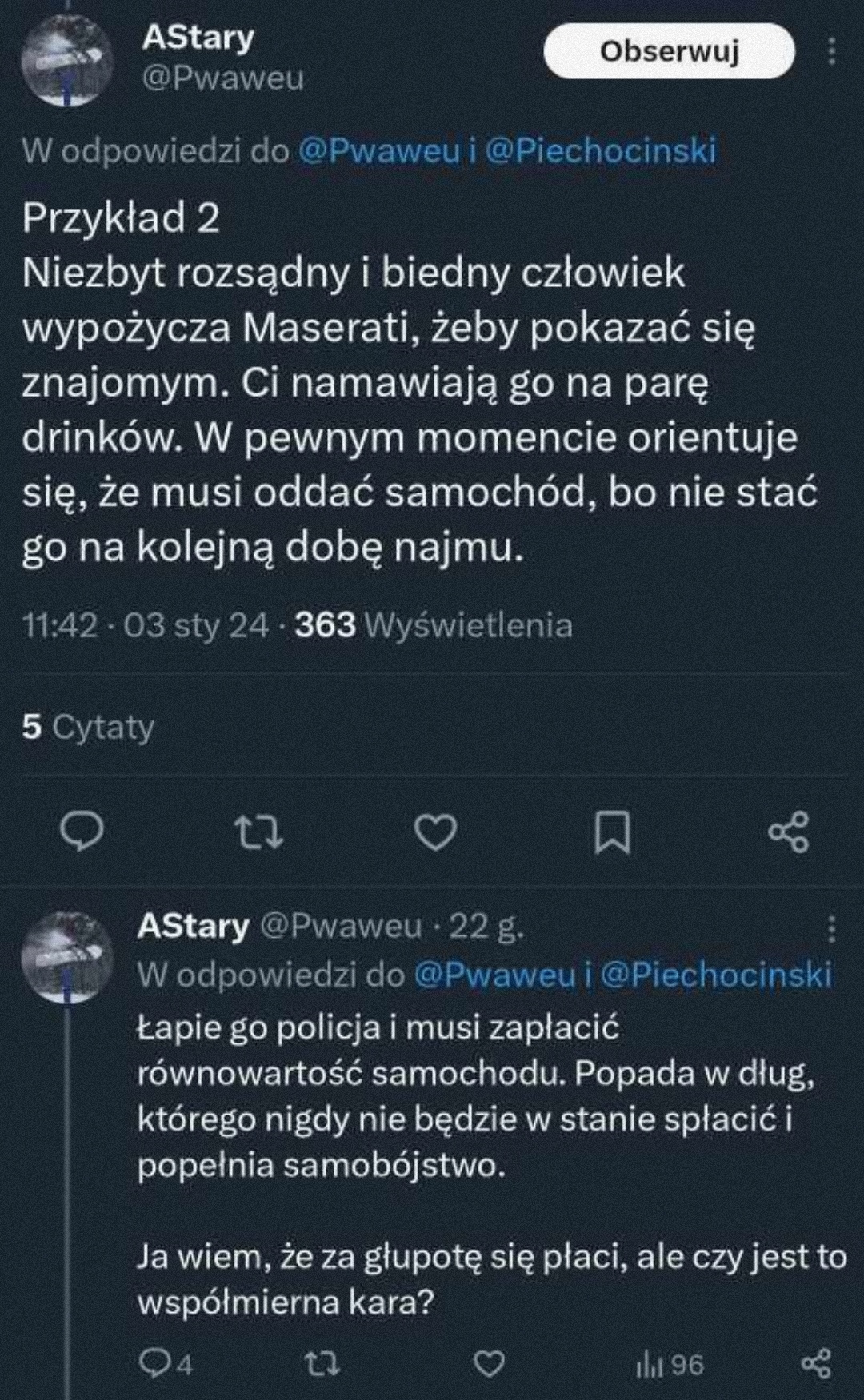Share the reply tweet
Viewport: 864px width, 1400px height.
pos(816,1363)
